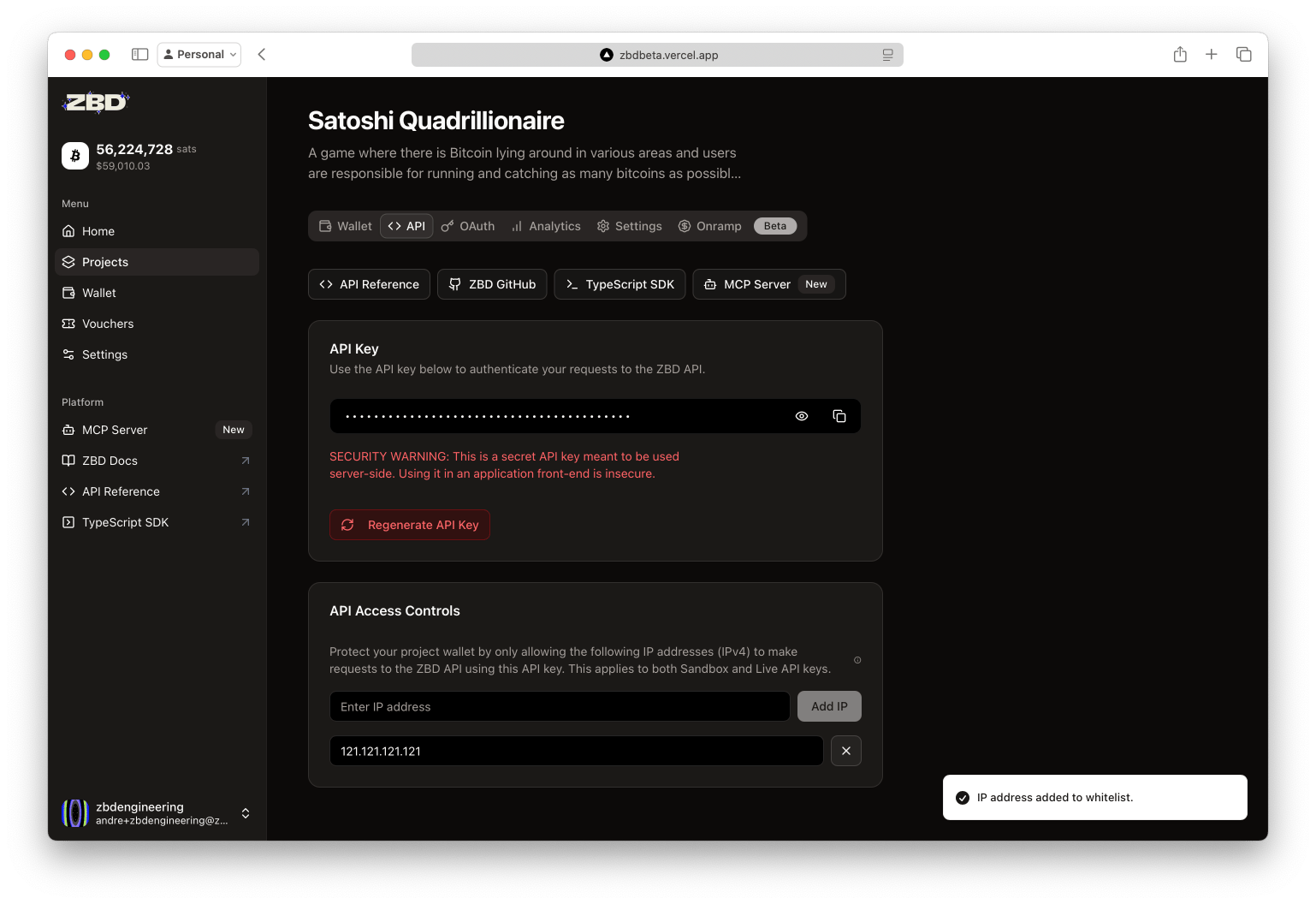Open the MCP Server New button
This screenshot has width=1316, height=904.
(x=769, y=284)
